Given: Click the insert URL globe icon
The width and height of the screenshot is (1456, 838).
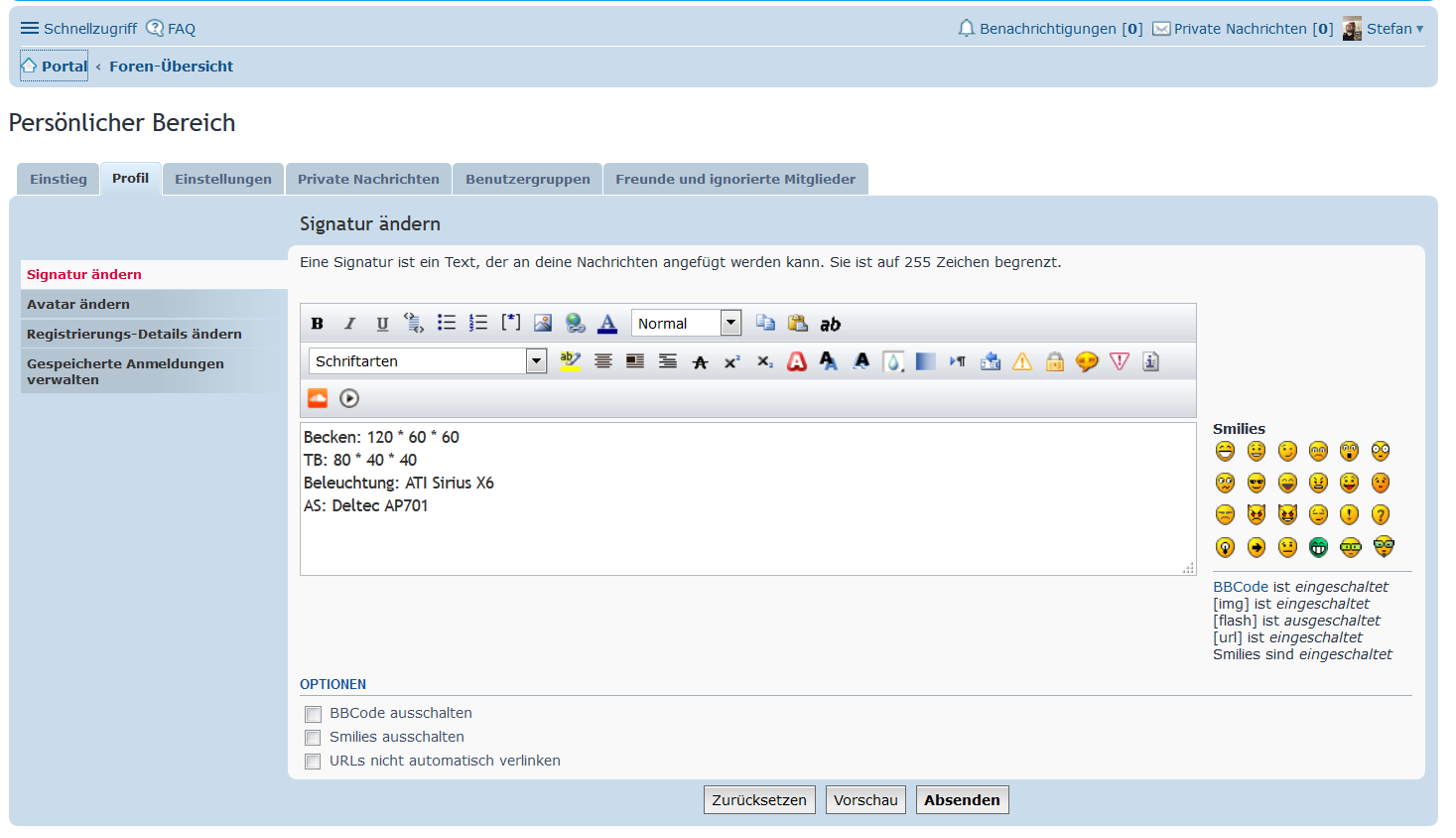Looking at the screenshot, I should [575, 324].
